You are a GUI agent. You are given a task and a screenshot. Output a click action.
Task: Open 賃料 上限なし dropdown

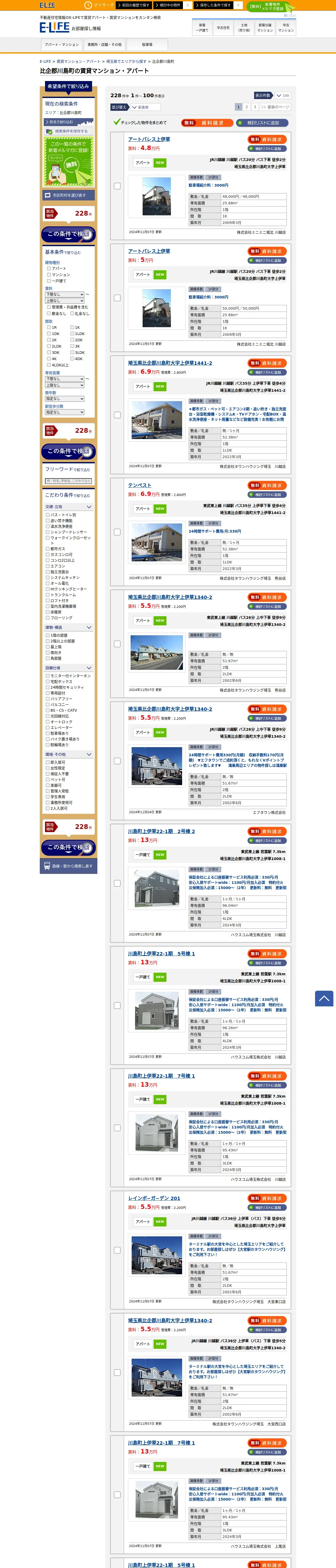pos(65,301)
